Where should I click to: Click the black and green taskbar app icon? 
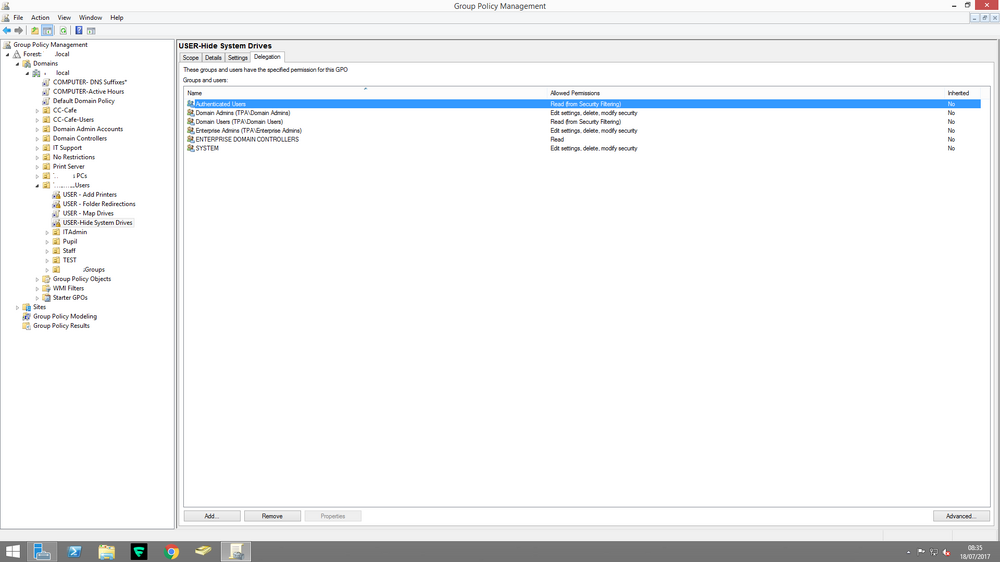point(139,552)
